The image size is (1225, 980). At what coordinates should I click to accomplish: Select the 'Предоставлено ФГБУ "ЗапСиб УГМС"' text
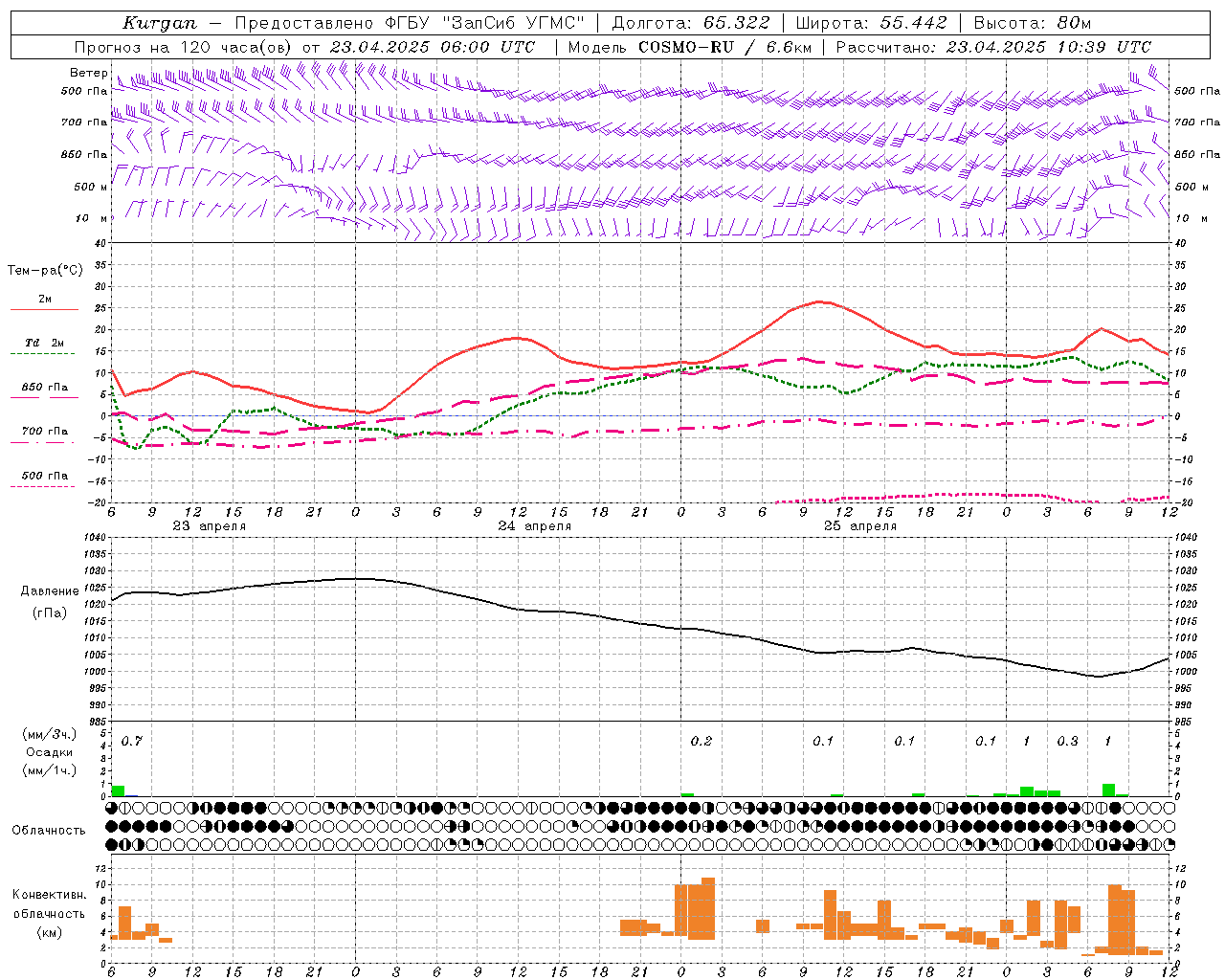[x=410, y=23]
